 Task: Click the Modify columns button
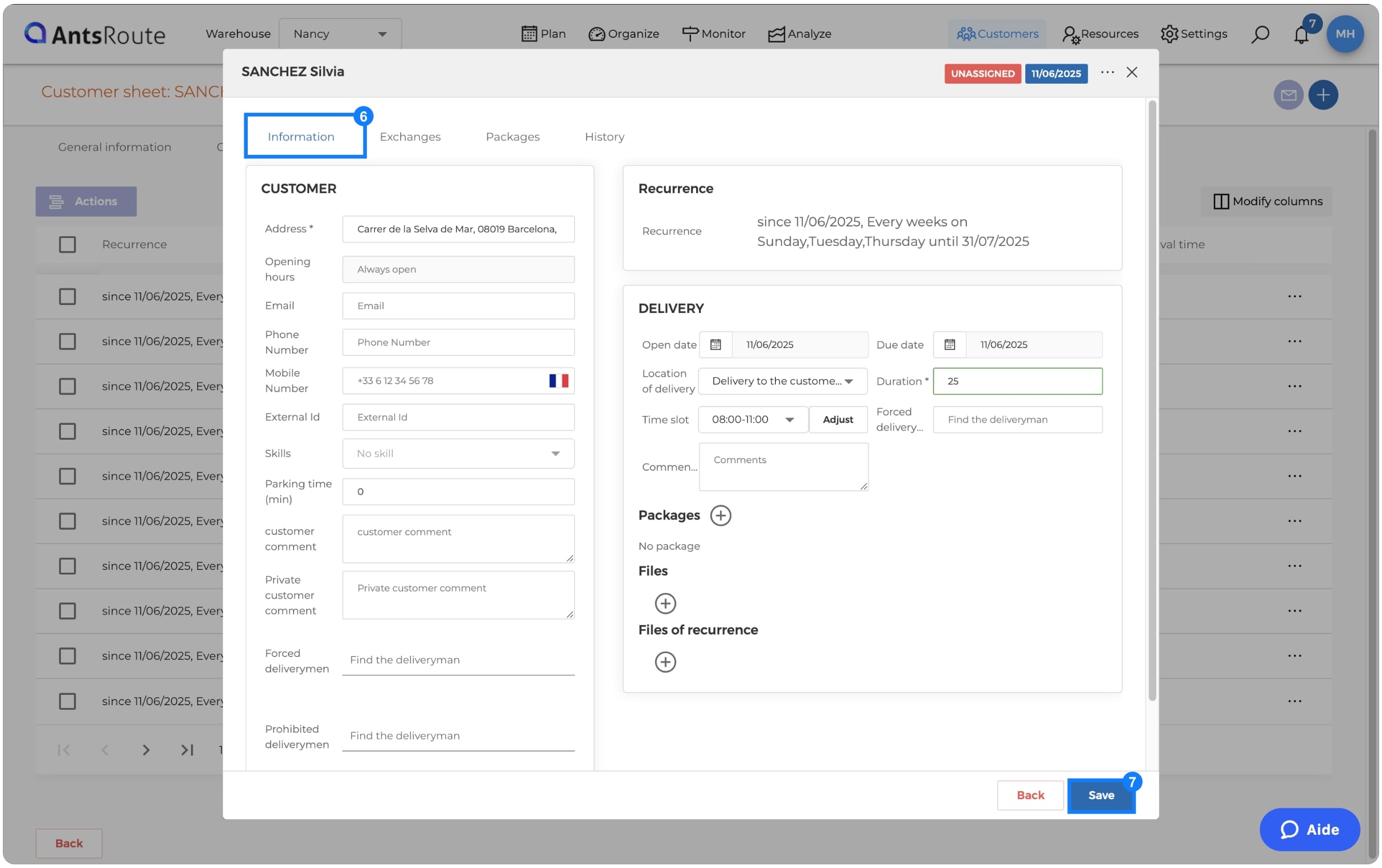(1267, 201)
